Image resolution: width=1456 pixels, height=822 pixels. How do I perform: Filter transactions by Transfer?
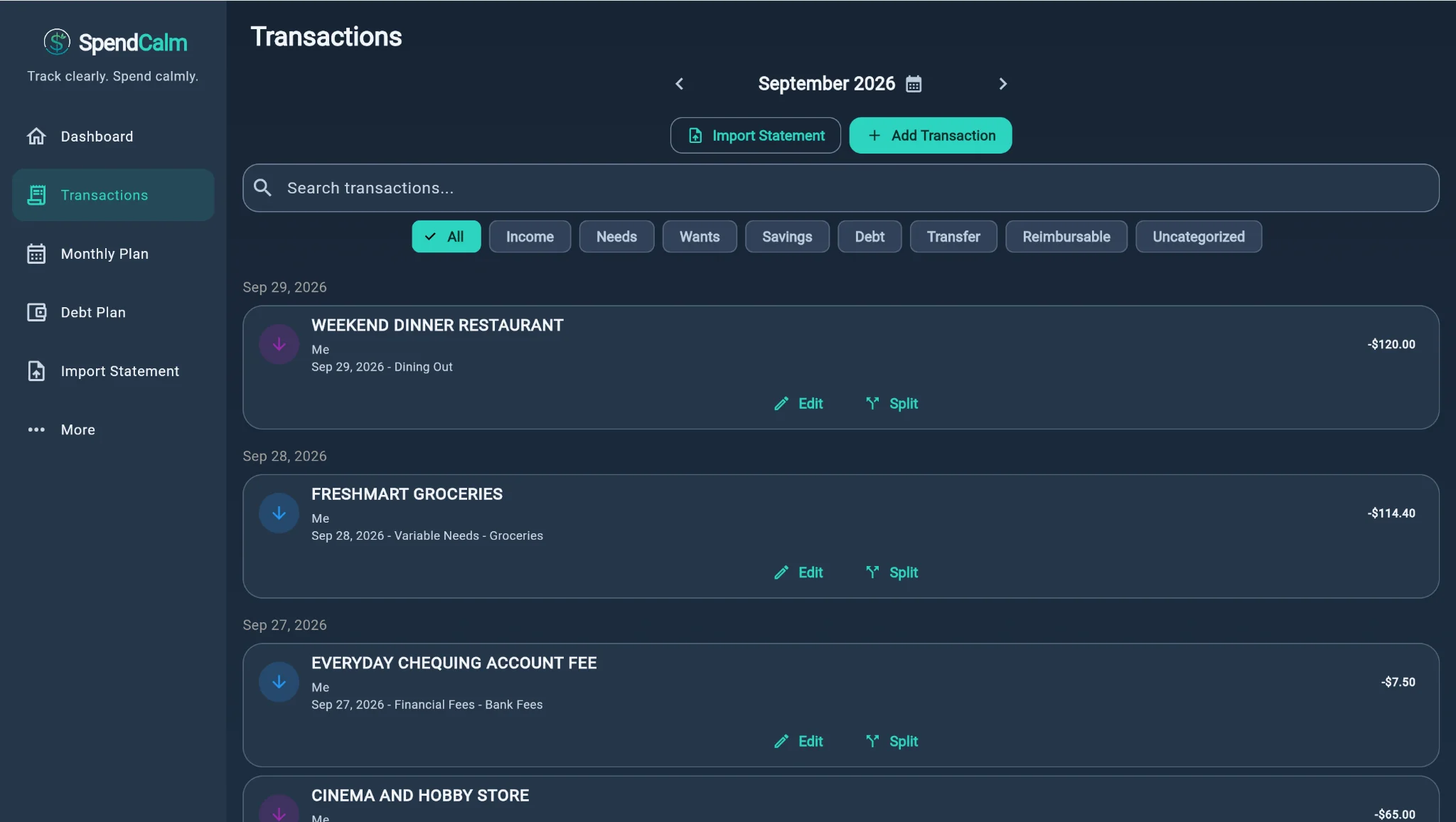click(953, 237)
